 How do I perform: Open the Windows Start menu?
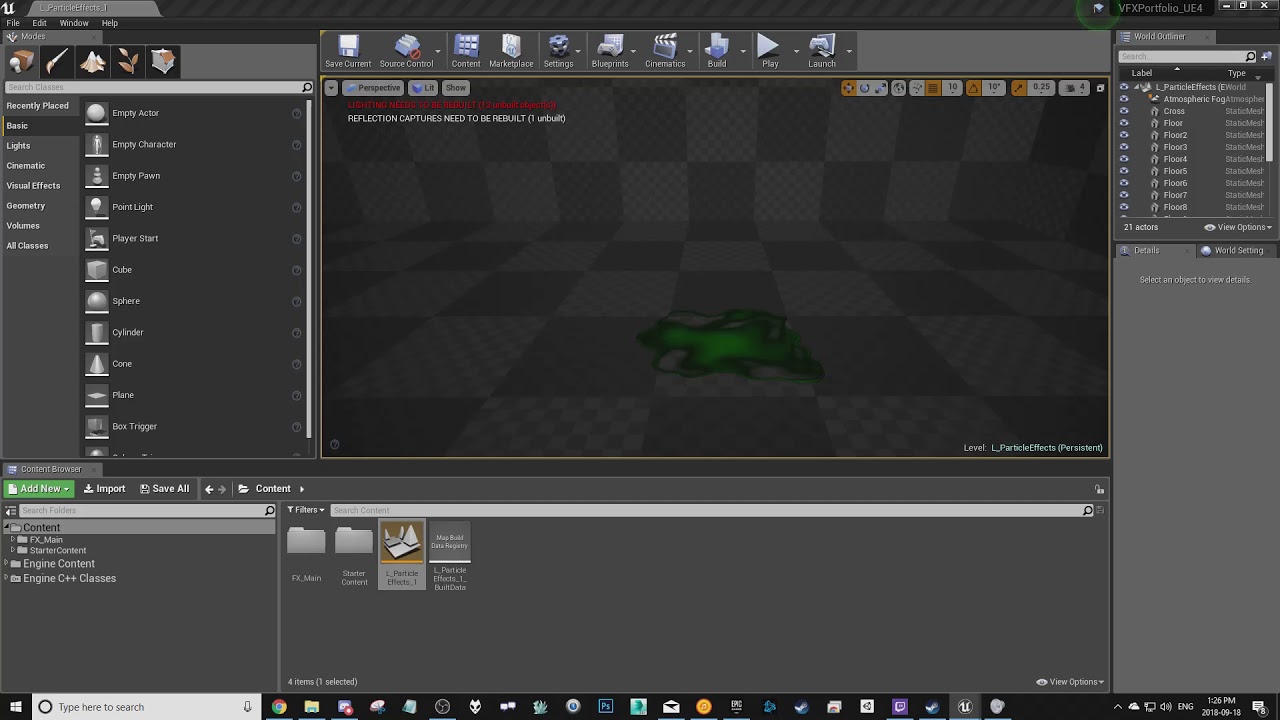16,707
